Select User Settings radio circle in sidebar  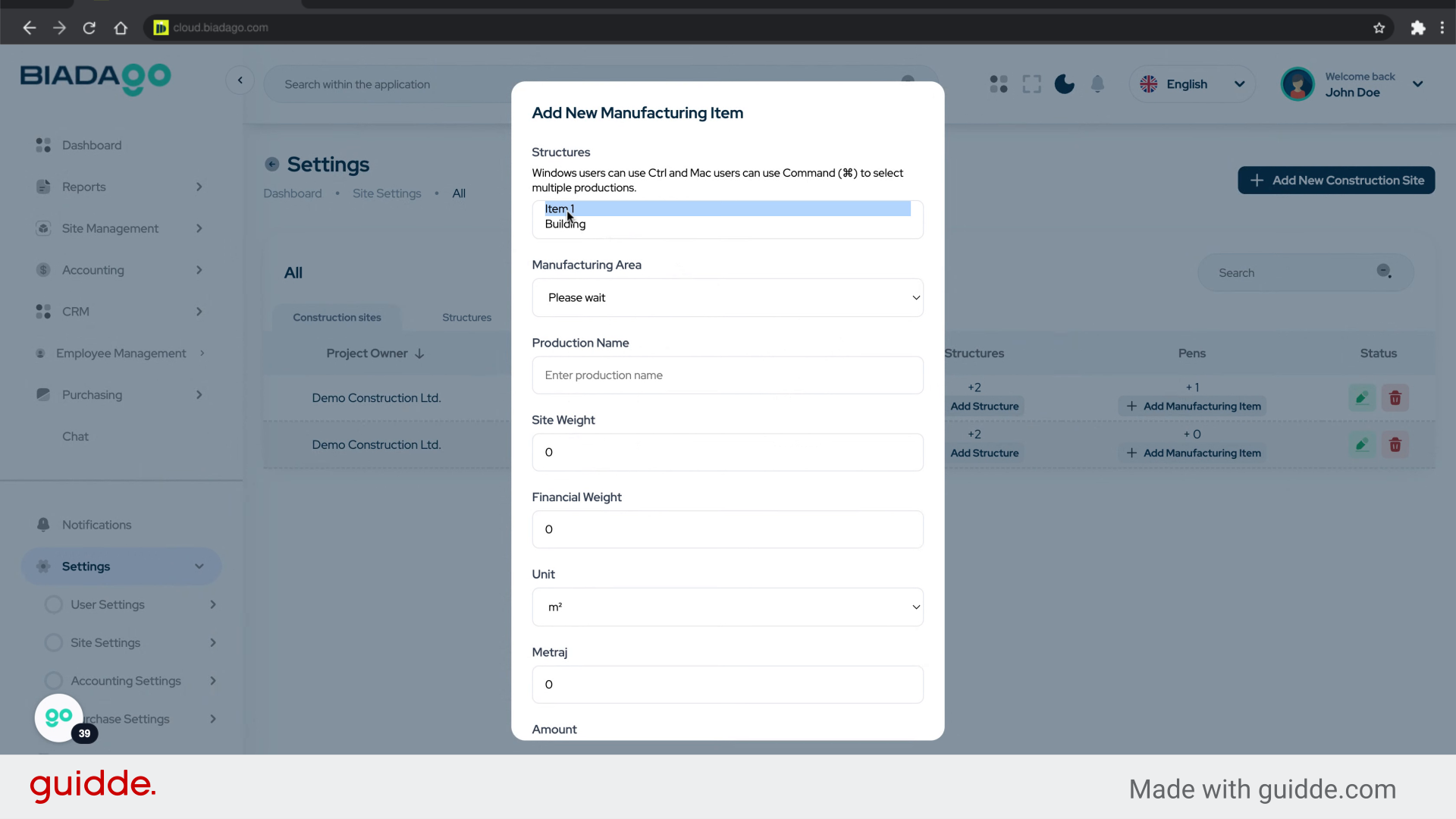pos(53,604)
